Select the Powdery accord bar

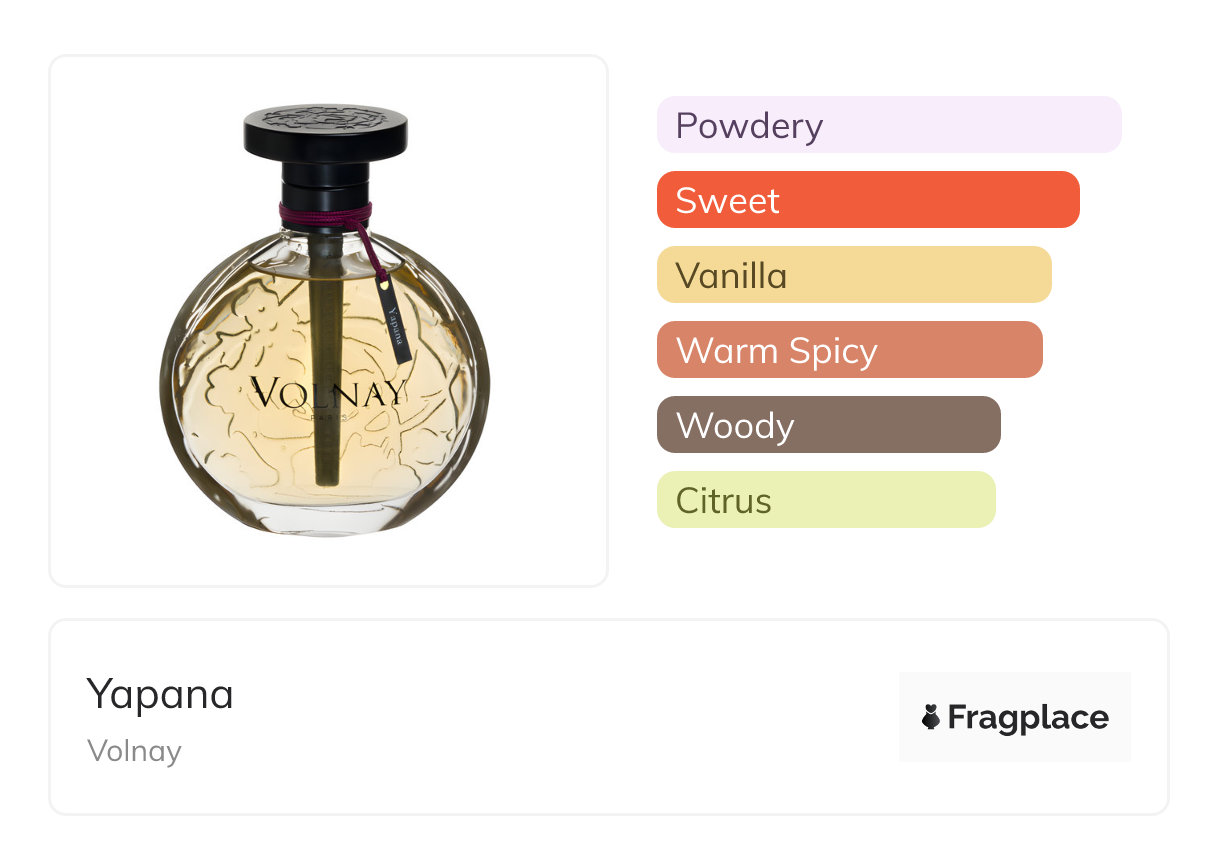pos(888,125)
